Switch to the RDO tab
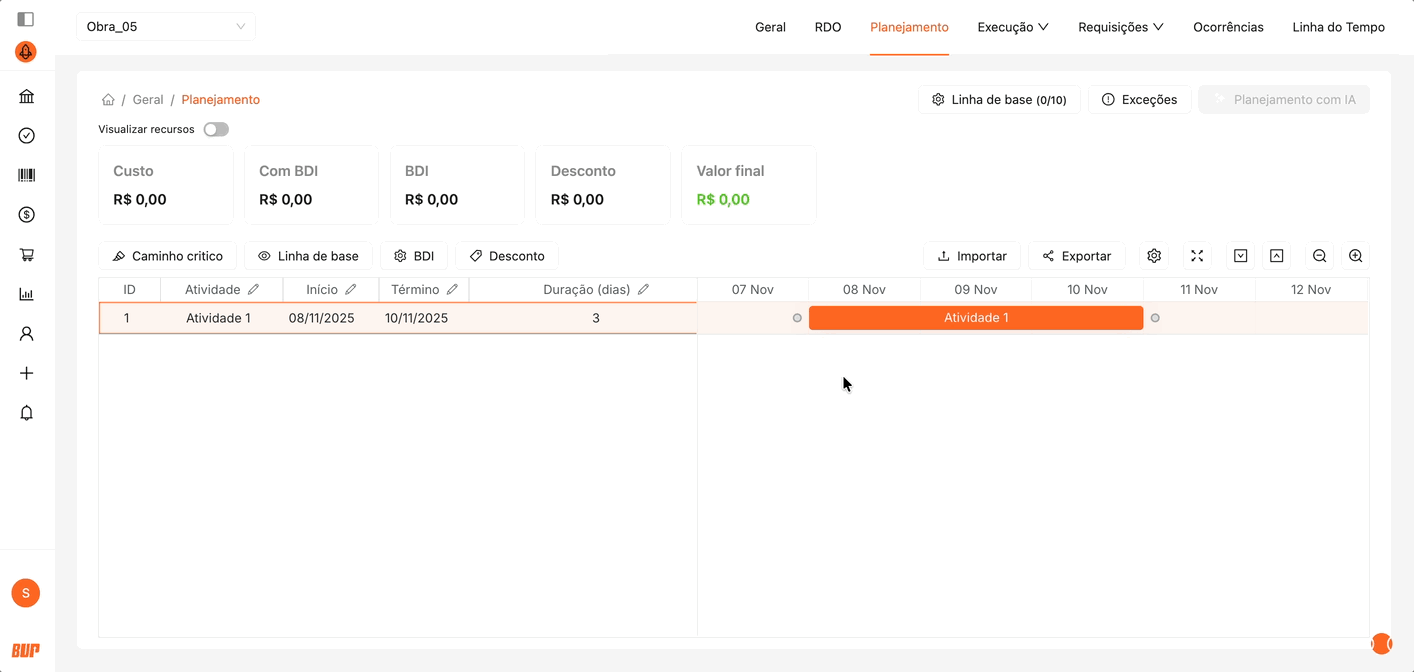The image size is (1414, 672). (x=827, y=27)
